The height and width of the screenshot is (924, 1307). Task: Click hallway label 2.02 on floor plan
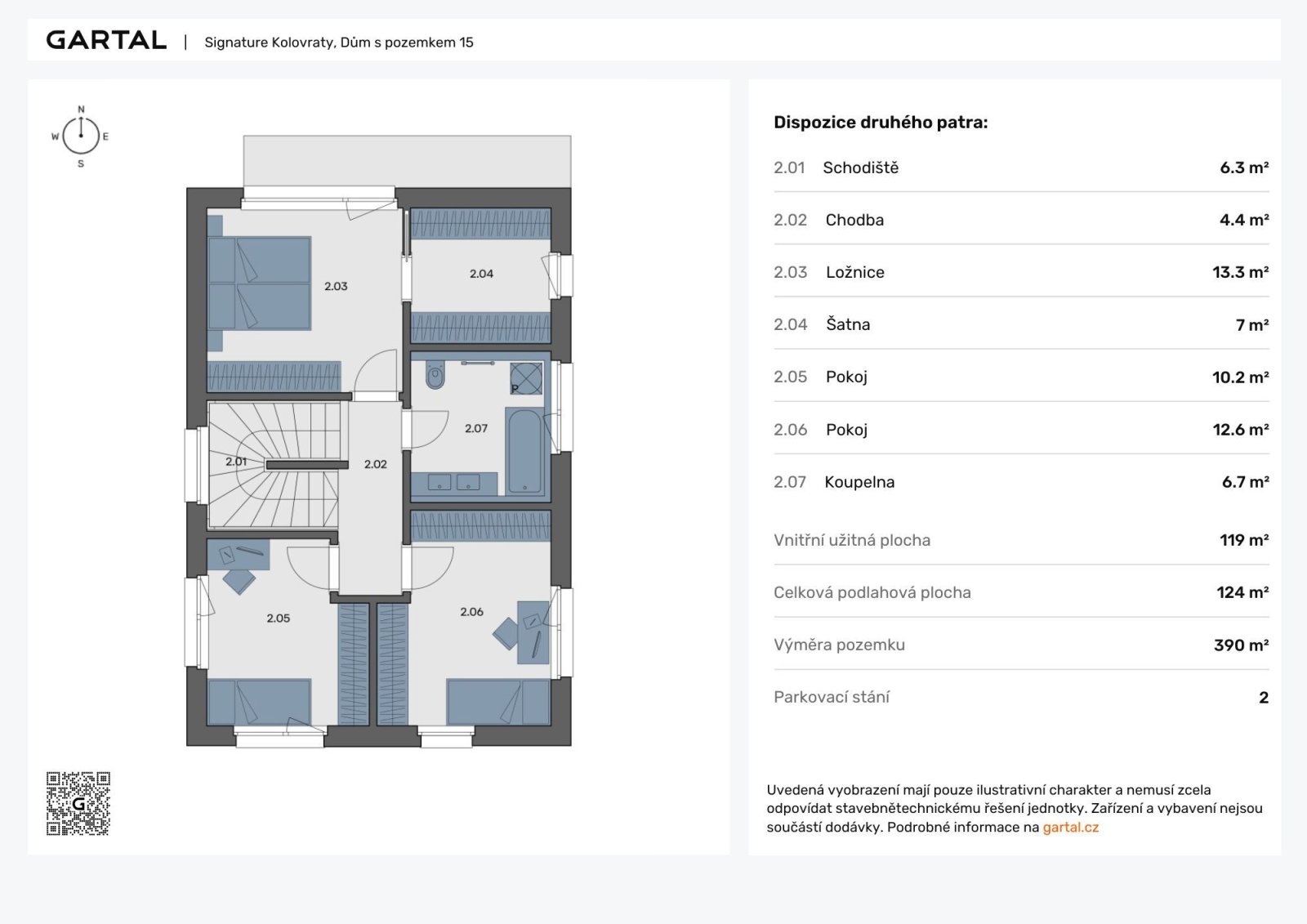pyautogui.click(x=375, y=464)
